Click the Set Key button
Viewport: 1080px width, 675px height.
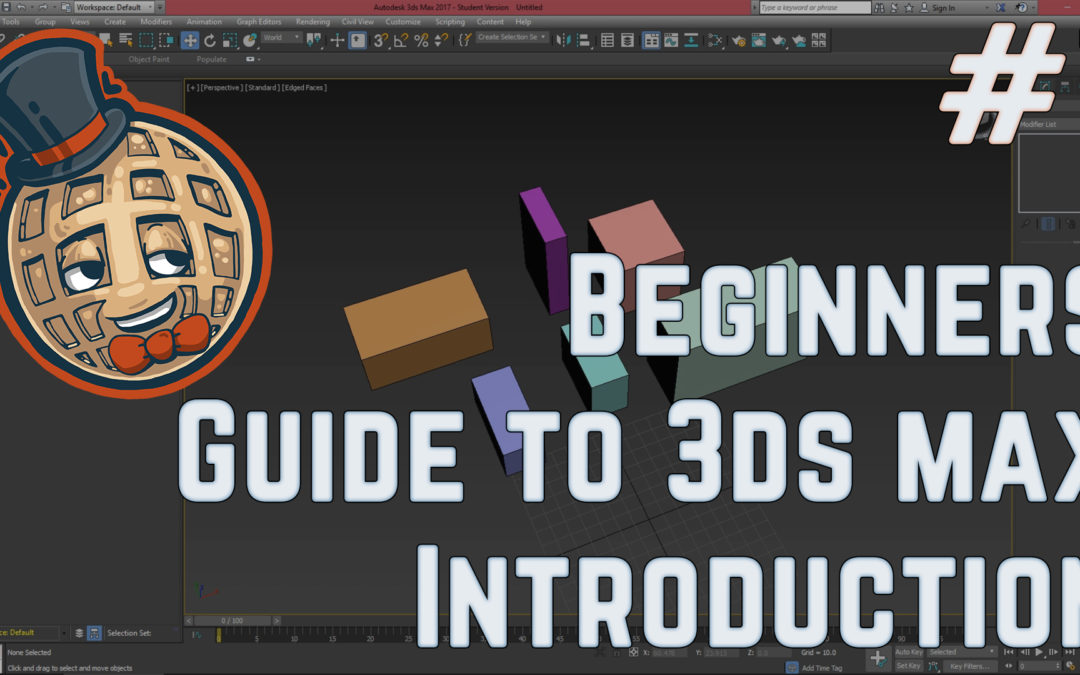(908, 666)
